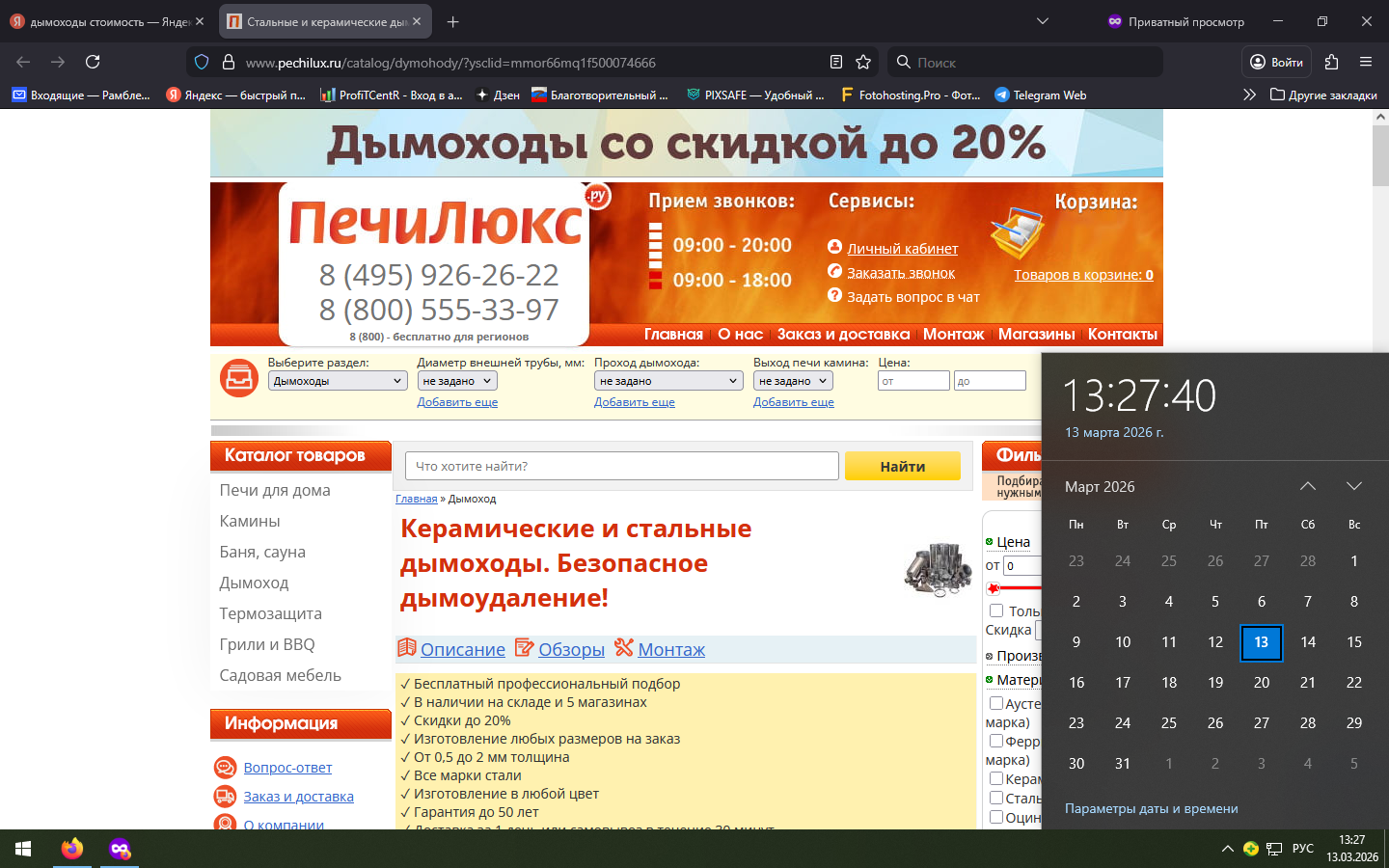Reload the page with the refresh icon
This screenshot has width=1389, height=868.
[x=93, y=62]
